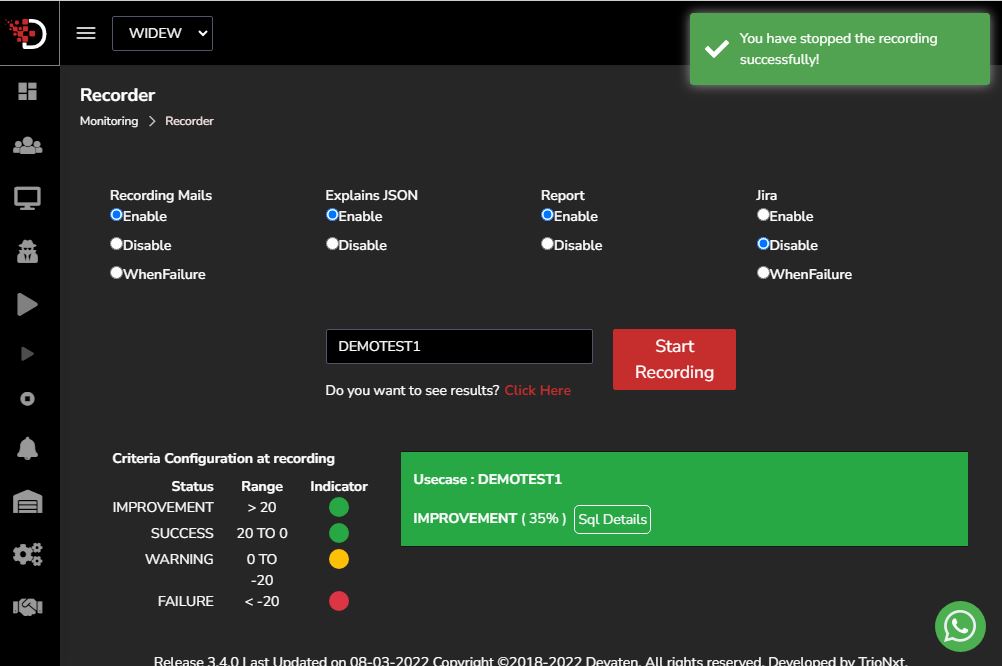Click the Release 3.4.0 footer text

click(530, 660)
